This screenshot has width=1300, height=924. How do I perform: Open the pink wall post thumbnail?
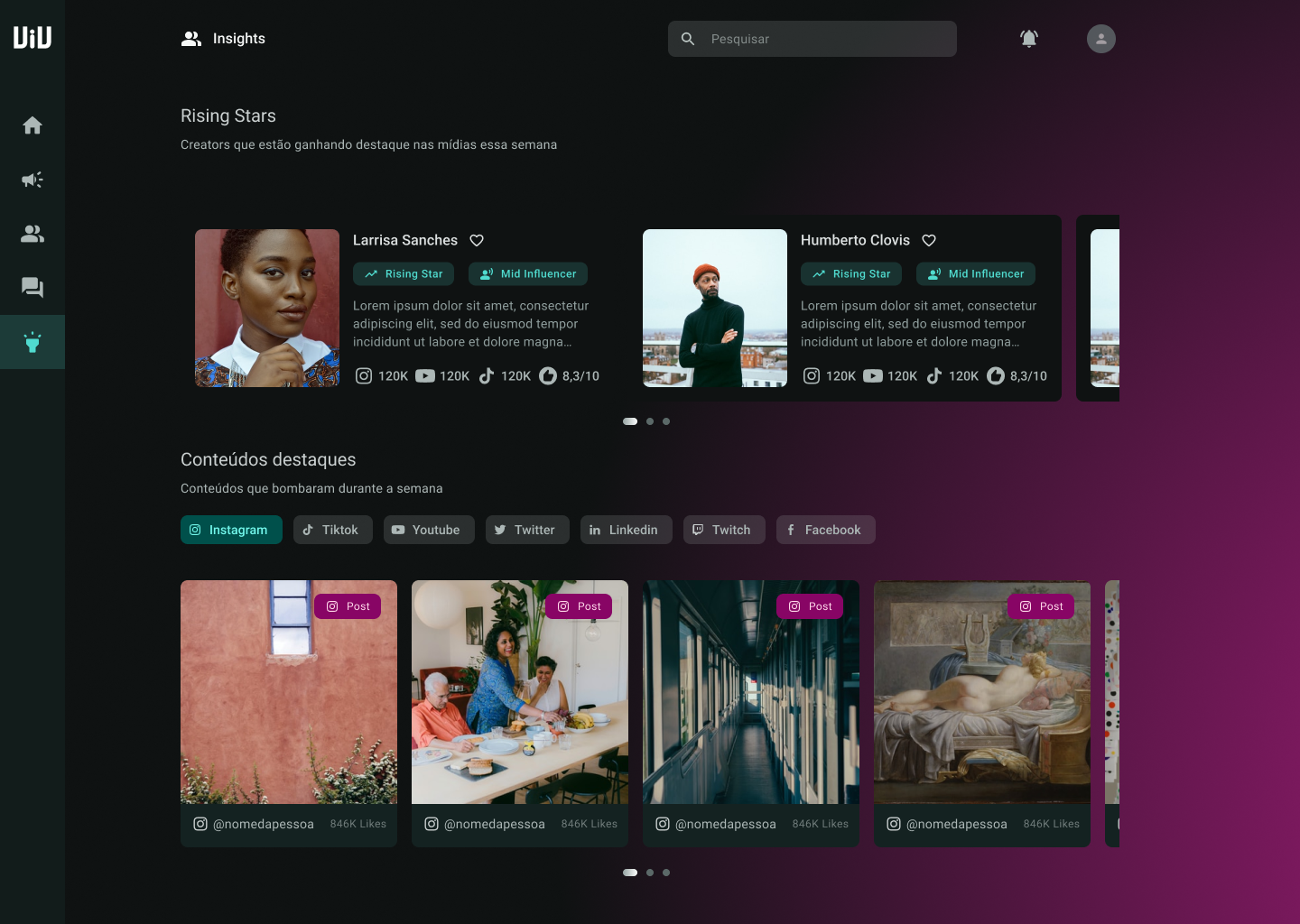coord(289,692)
